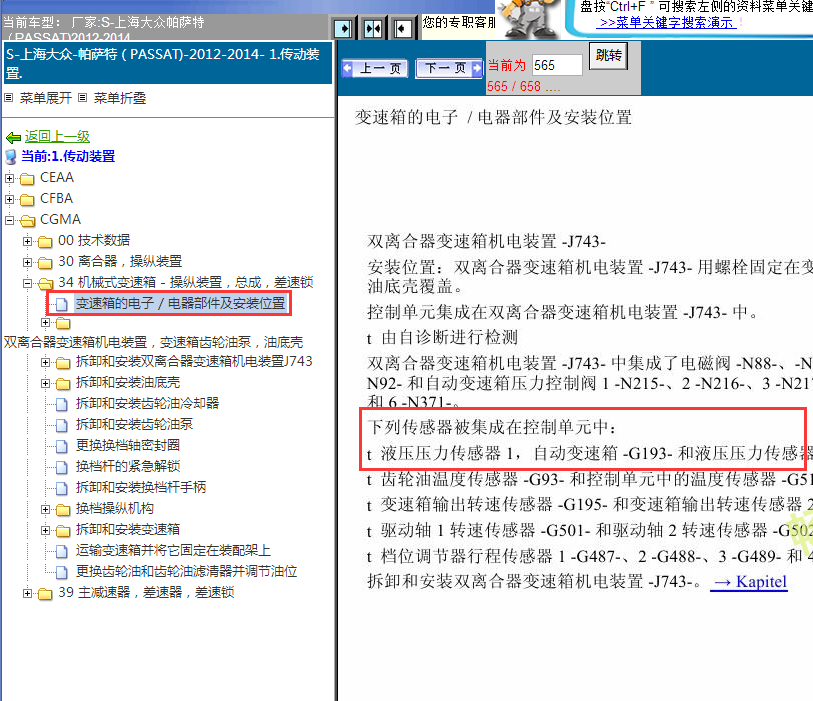Click folder icon for 换档操纵机构
This screenshot has height=701, width=813.
pyautogui.click(x=63, y=510)
